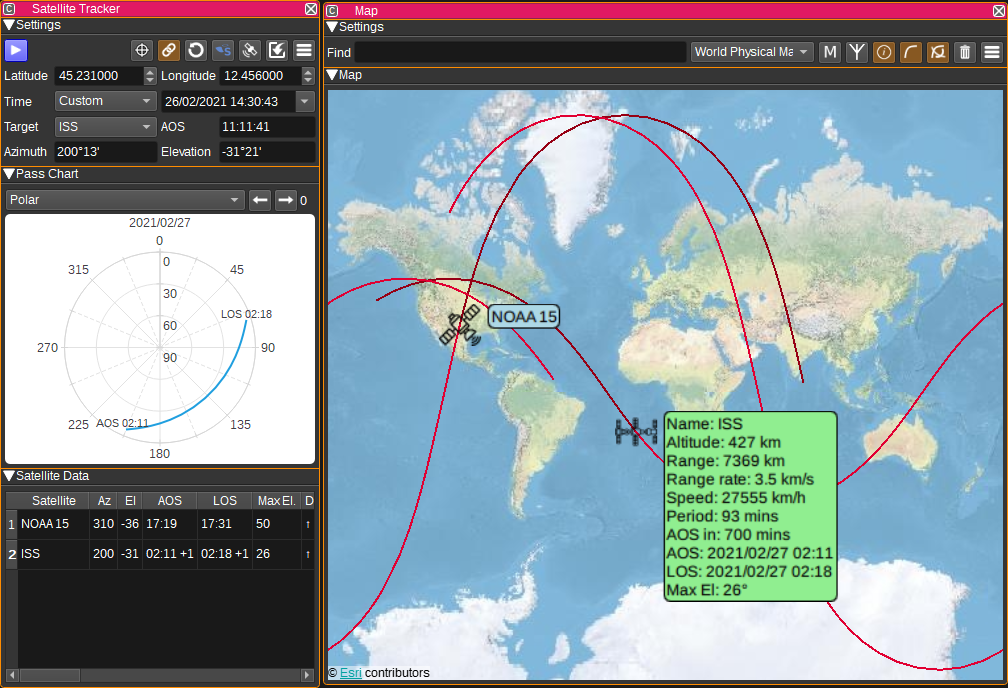Click the Find search field

pyautogui.click(x=520, y=52)
